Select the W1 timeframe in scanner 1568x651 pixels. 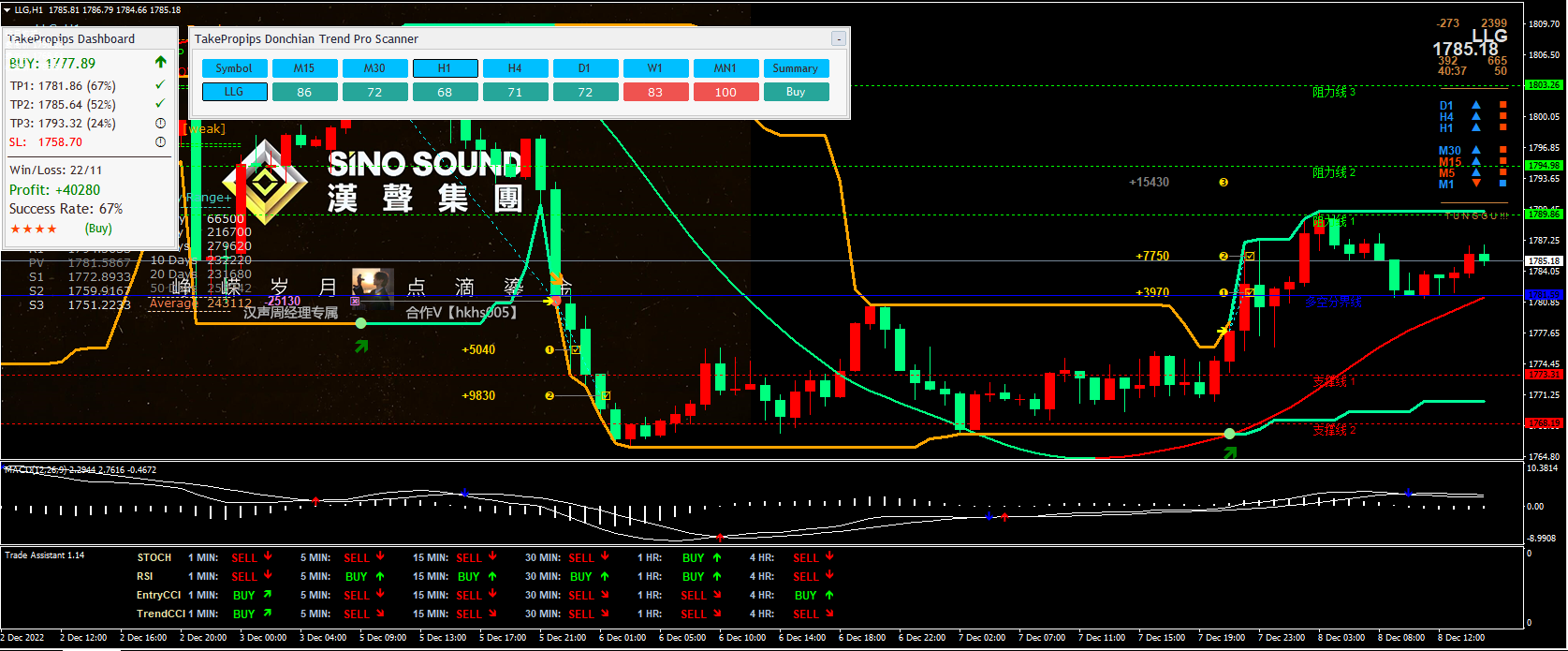[655, 68]
